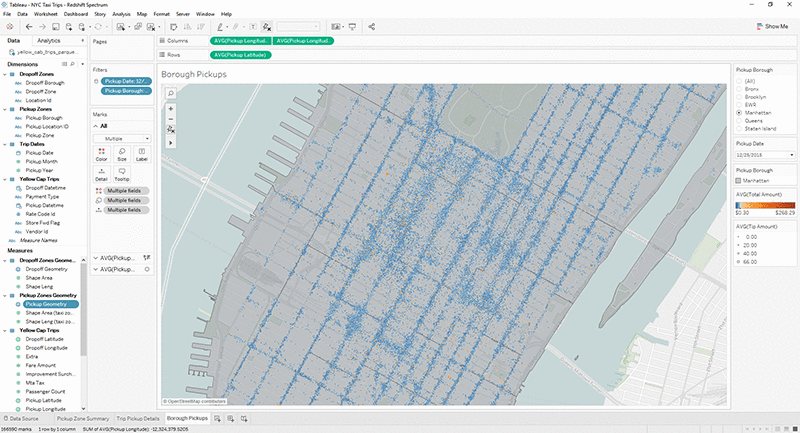Collapse the All marks section
The width and height of the screenshot is (800, 433).
[x=95, y=126]
